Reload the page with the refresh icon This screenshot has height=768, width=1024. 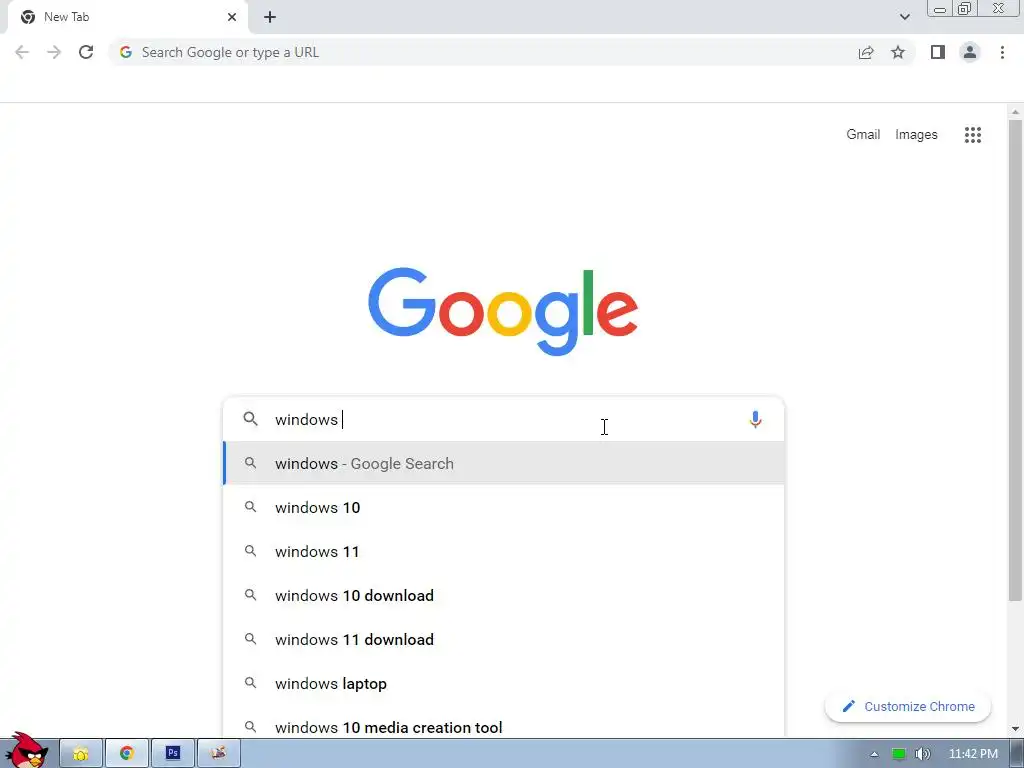86,52
